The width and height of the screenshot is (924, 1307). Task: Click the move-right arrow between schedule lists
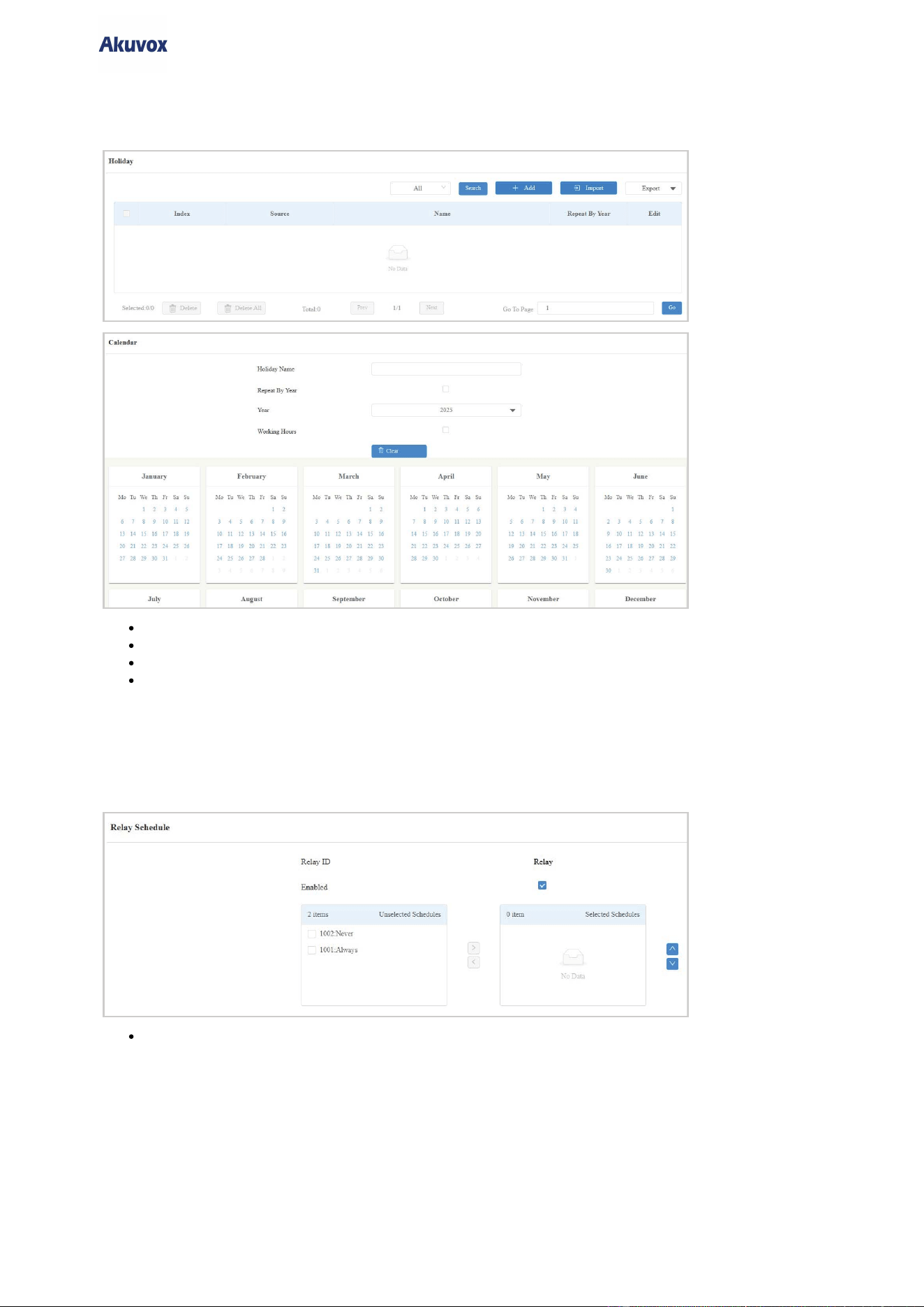point(474,948)
